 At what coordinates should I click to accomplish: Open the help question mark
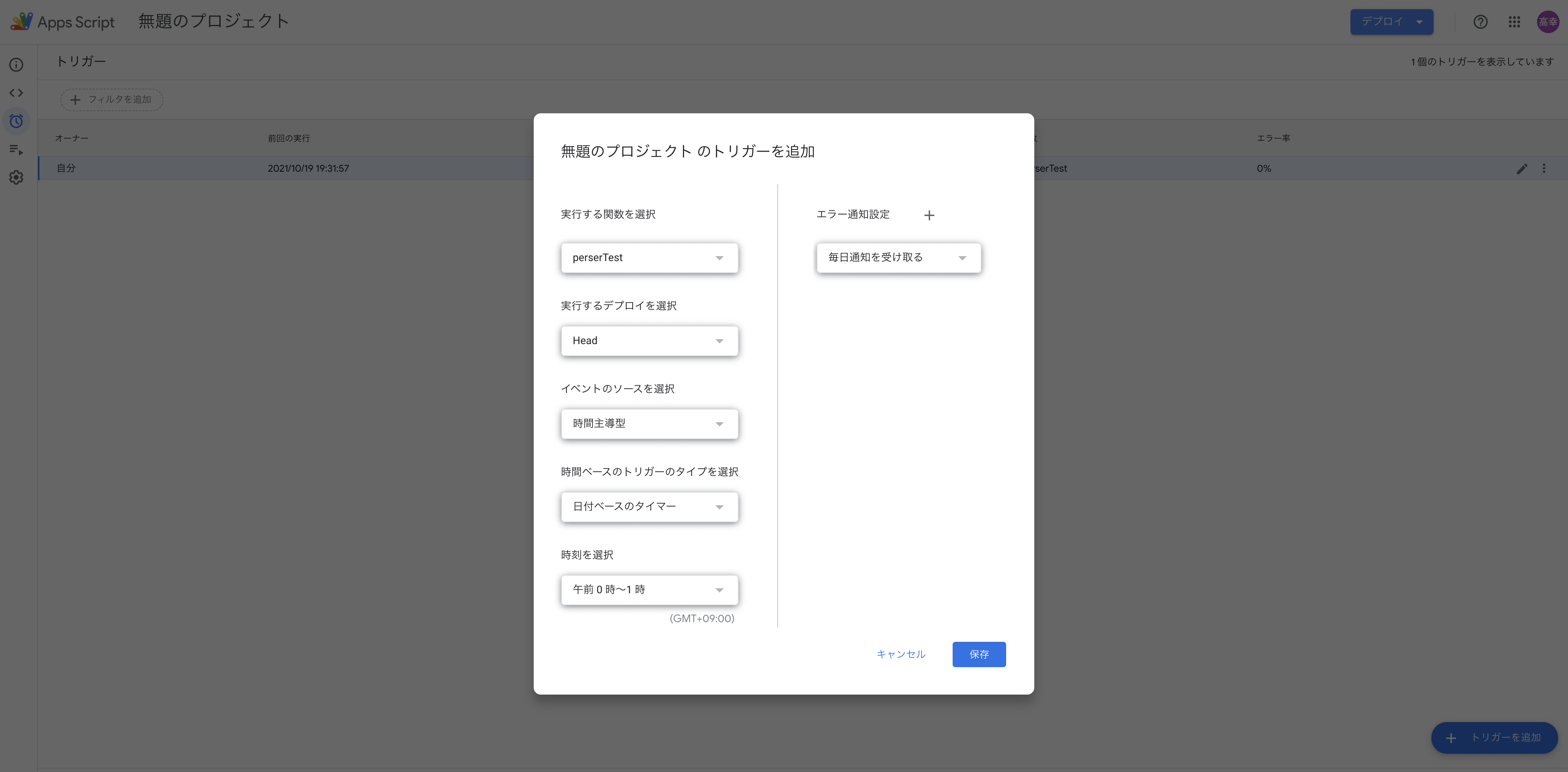click(x=1480, y=22)
